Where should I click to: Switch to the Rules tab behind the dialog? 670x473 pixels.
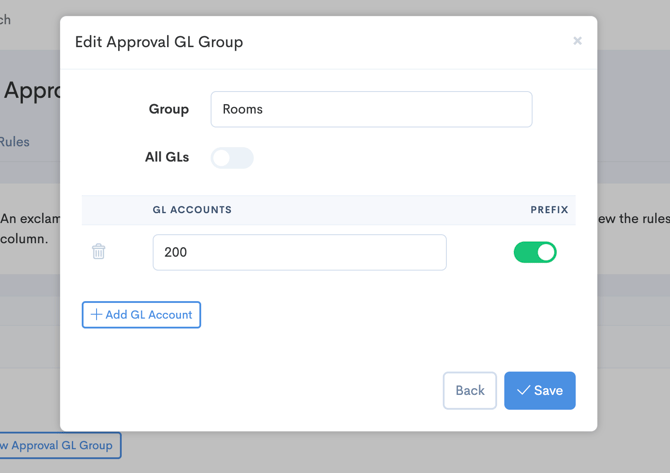(x=15, y=142)
